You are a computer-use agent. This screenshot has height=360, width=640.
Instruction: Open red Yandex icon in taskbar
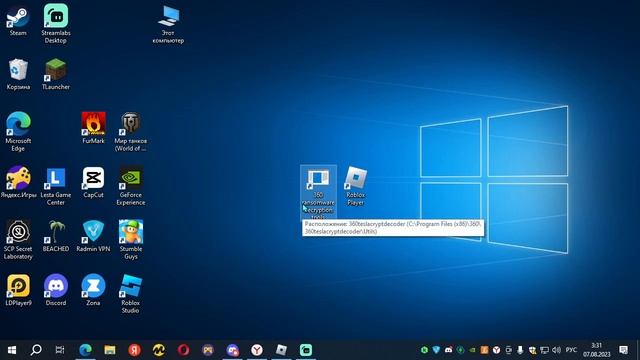click(134, 350)
